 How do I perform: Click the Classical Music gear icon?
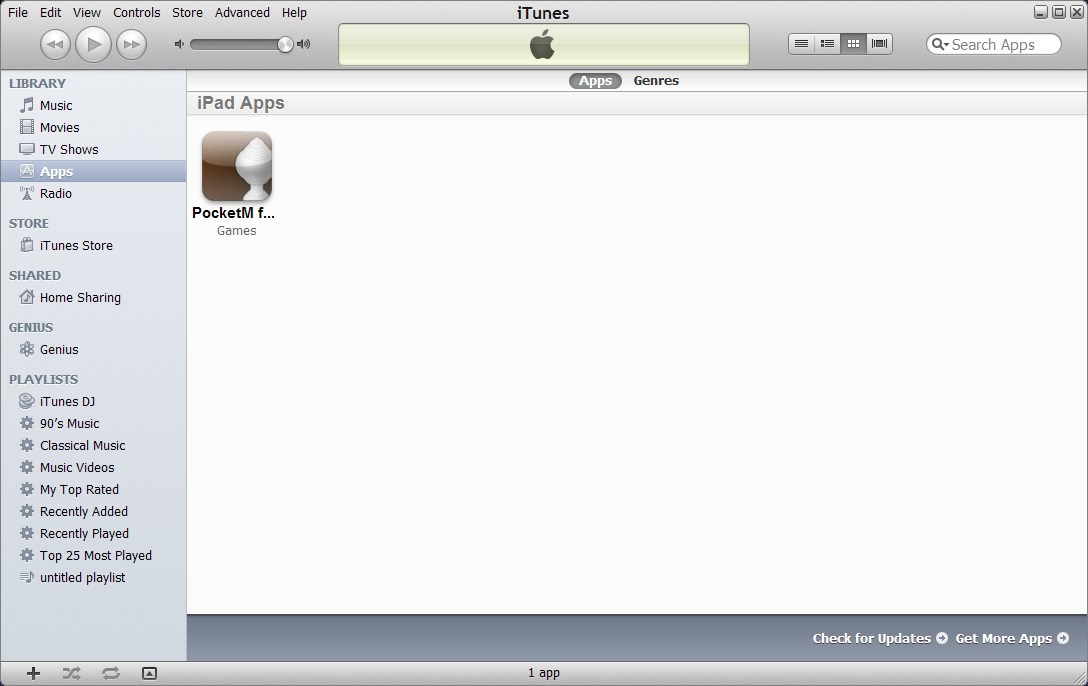pyautogui.click(x=26, y=445)
